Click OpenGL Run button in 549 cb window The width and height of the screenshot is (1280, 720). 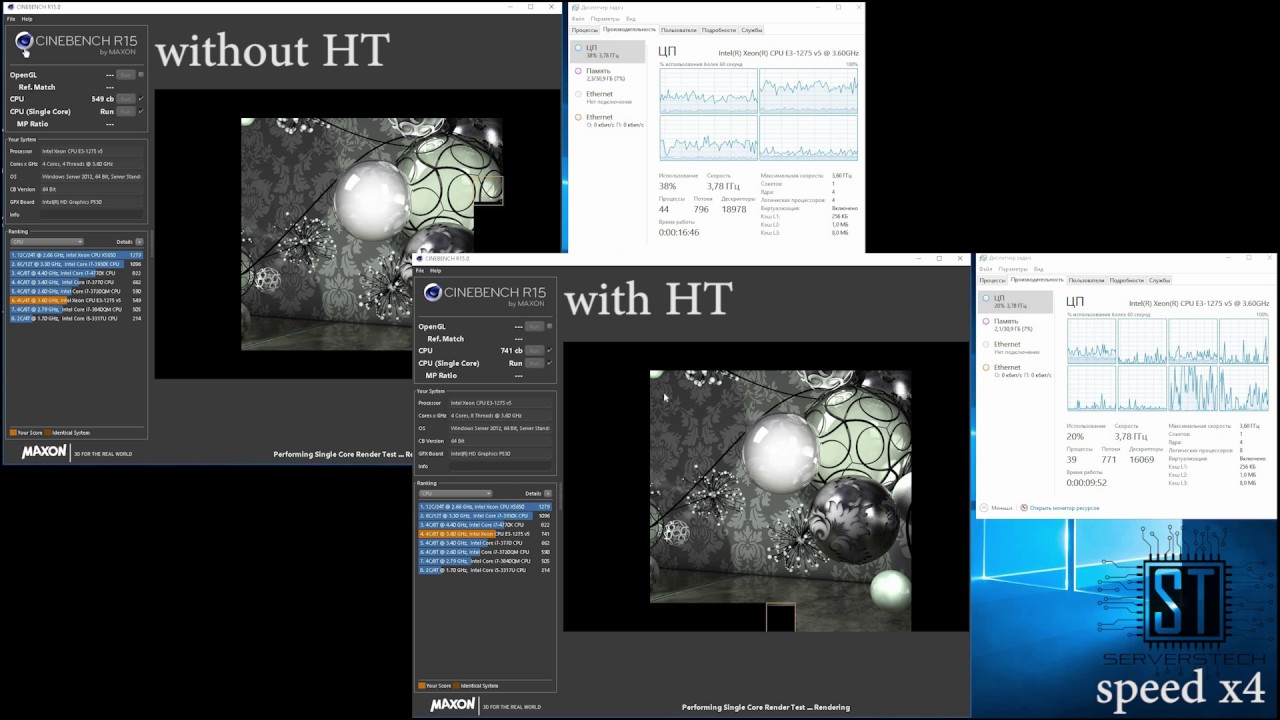tap(126, 74)
